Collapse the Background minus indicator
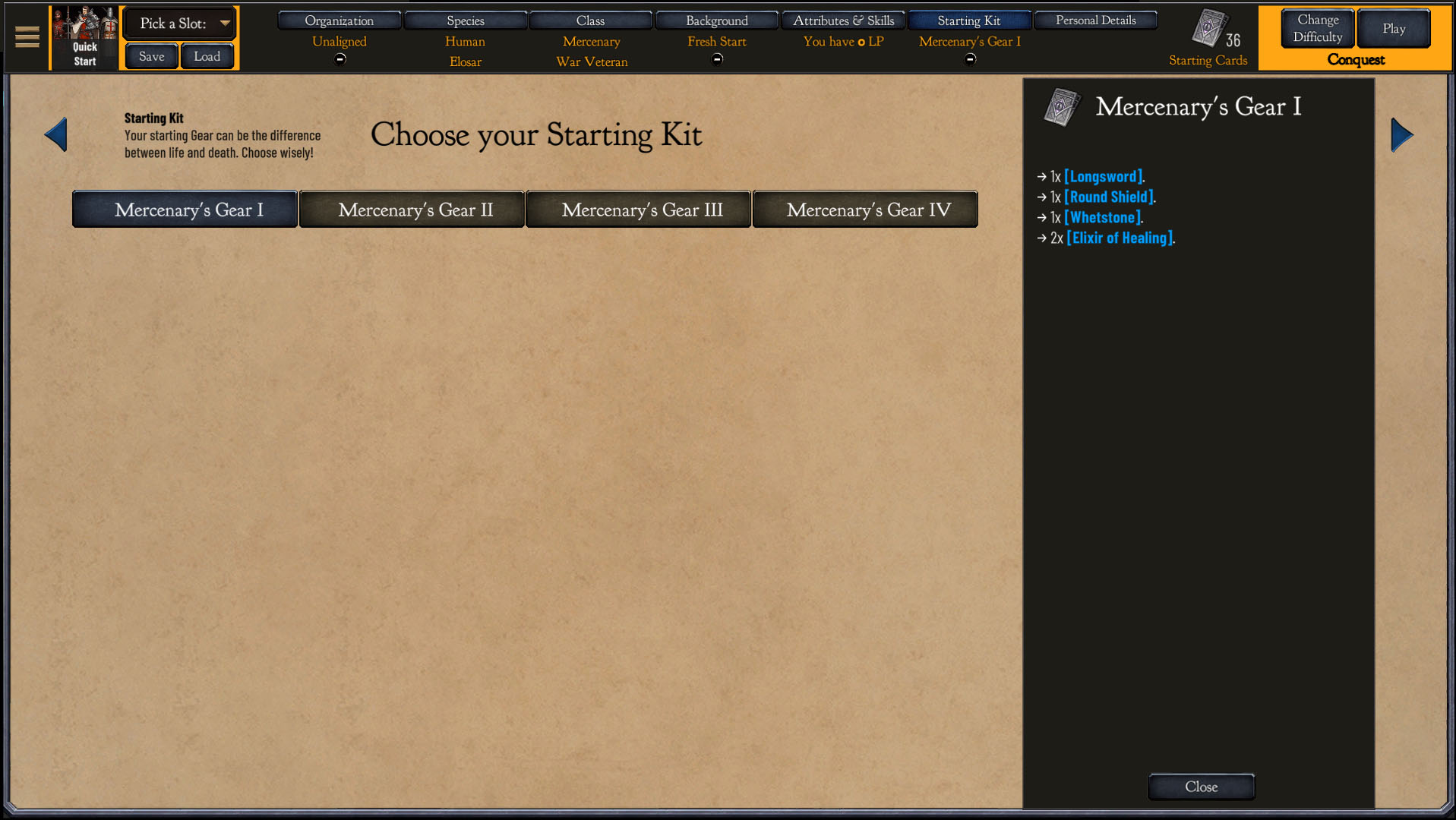 (717, 59)
